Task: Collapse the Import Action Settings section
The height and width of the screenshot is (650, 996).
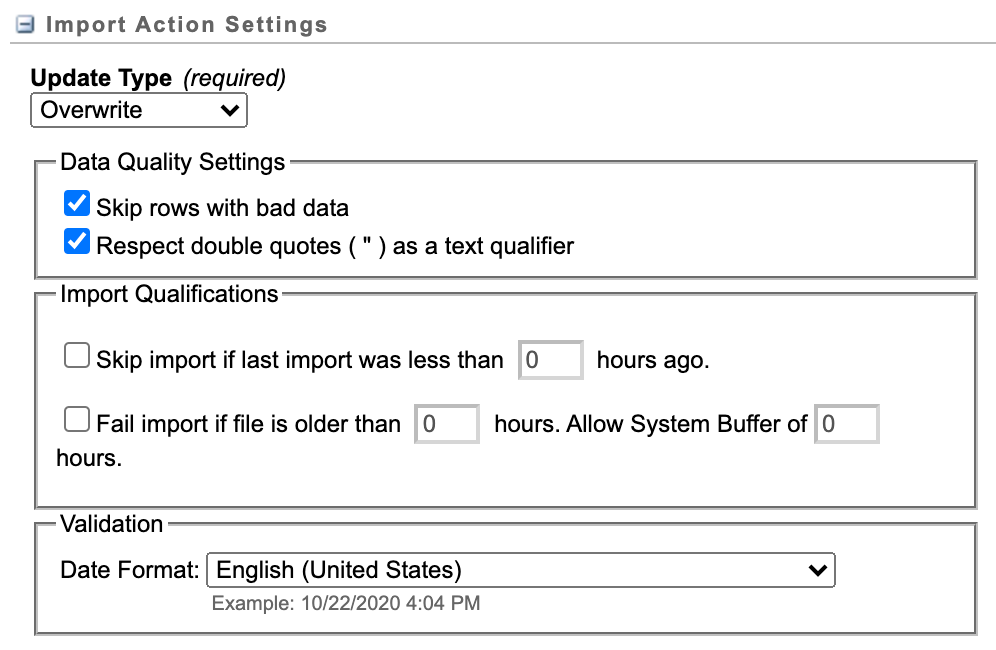Action: (x=25, y=25)
